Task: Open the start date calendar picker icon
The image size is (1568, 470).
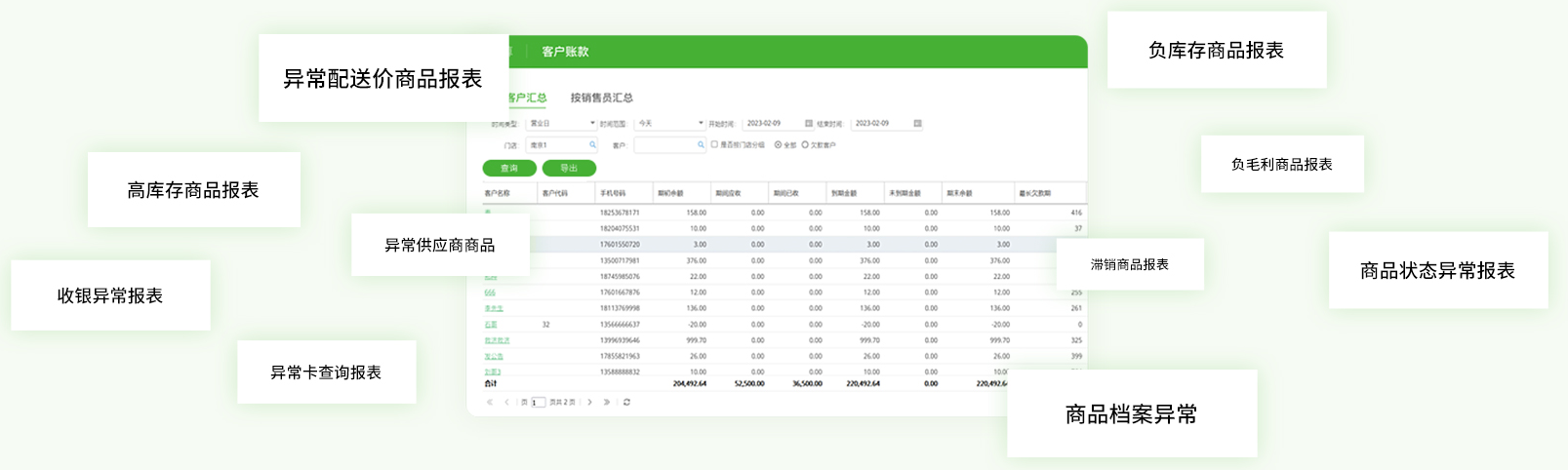Action: point(809,124)
